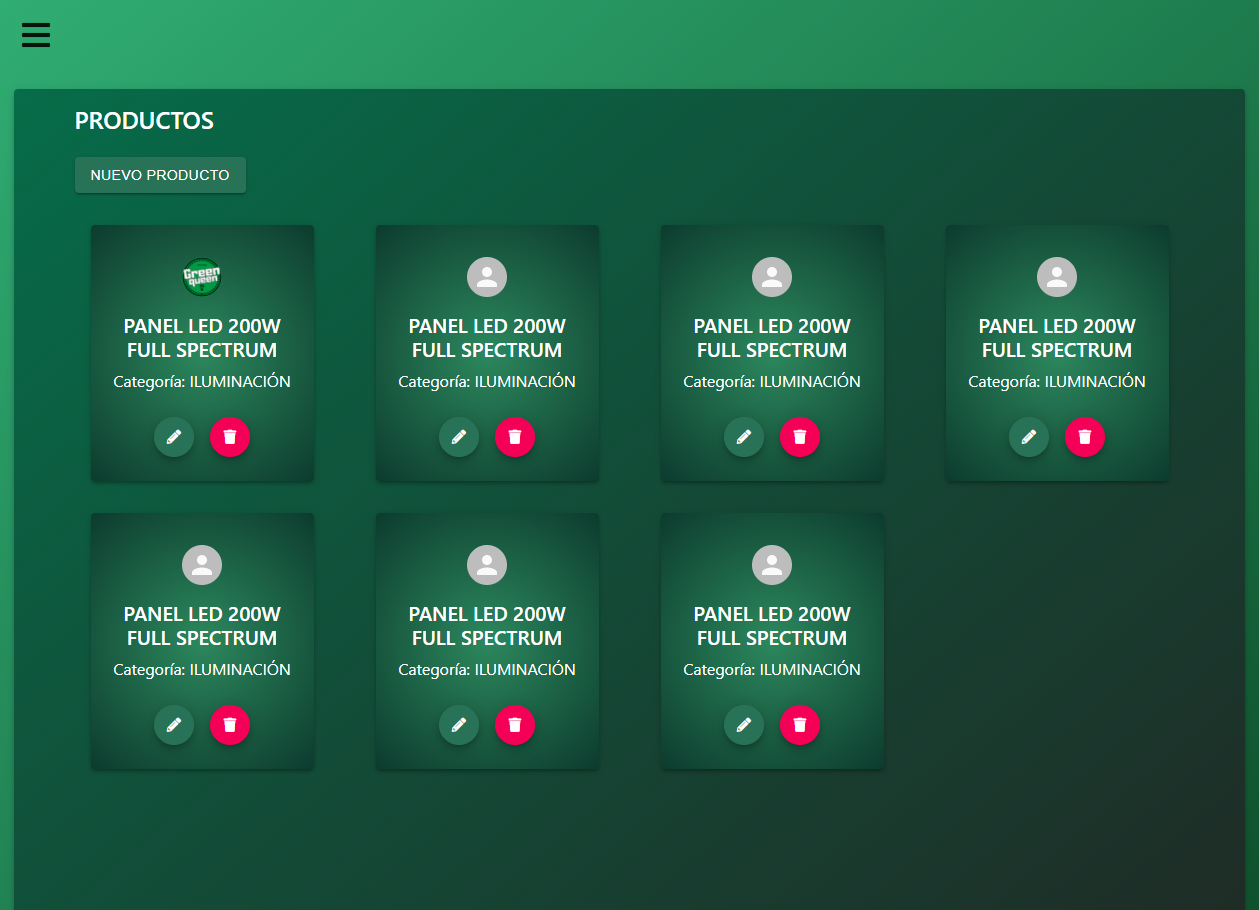The width and height of the screenshot is (1259, 910).
Task: Select the PANEL LED 200W title on Green Queen card
Action: 202,338
